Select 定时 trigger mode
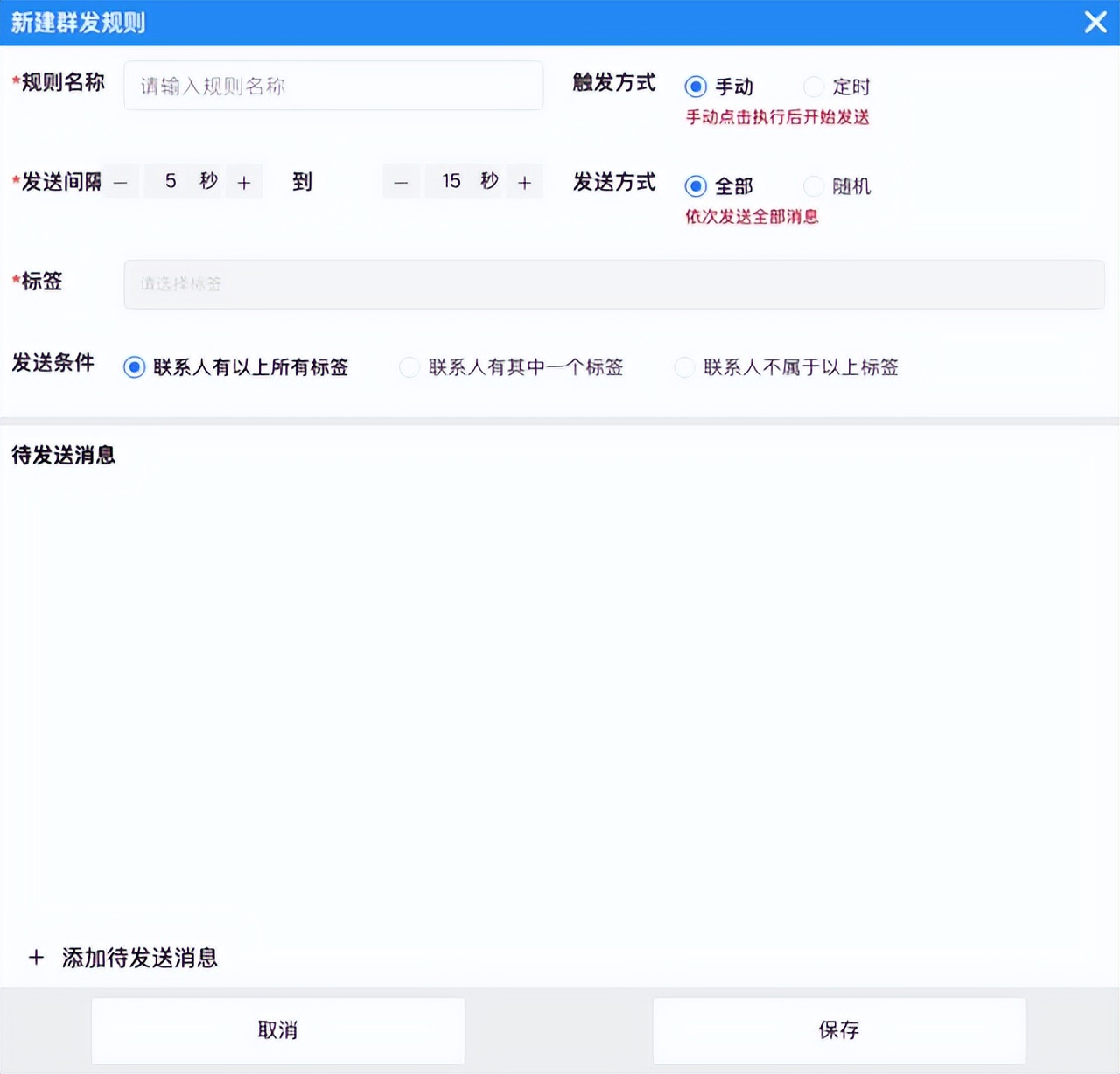Viewport: 1120px width, 1074px height. pos(814,87)
